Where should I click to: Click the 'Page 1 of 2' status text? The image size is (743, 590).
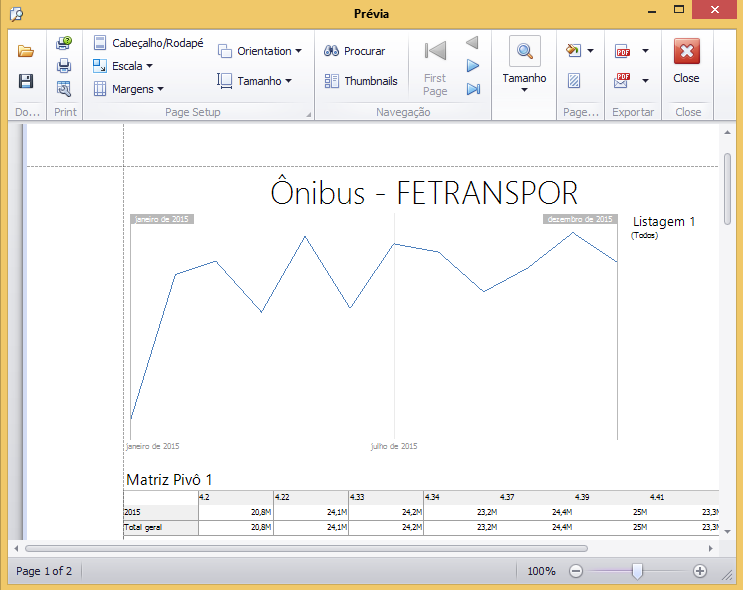coord(44,571)
